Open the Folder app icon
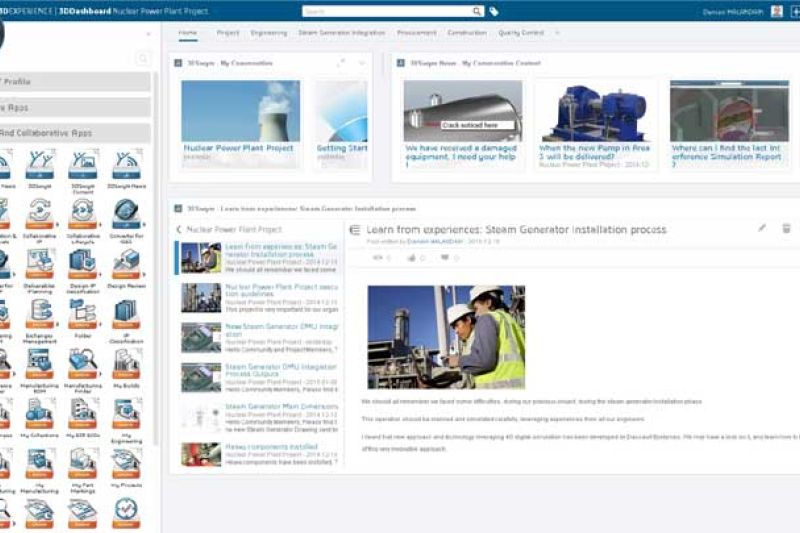The image size is (800, 533). coord(83,314)
